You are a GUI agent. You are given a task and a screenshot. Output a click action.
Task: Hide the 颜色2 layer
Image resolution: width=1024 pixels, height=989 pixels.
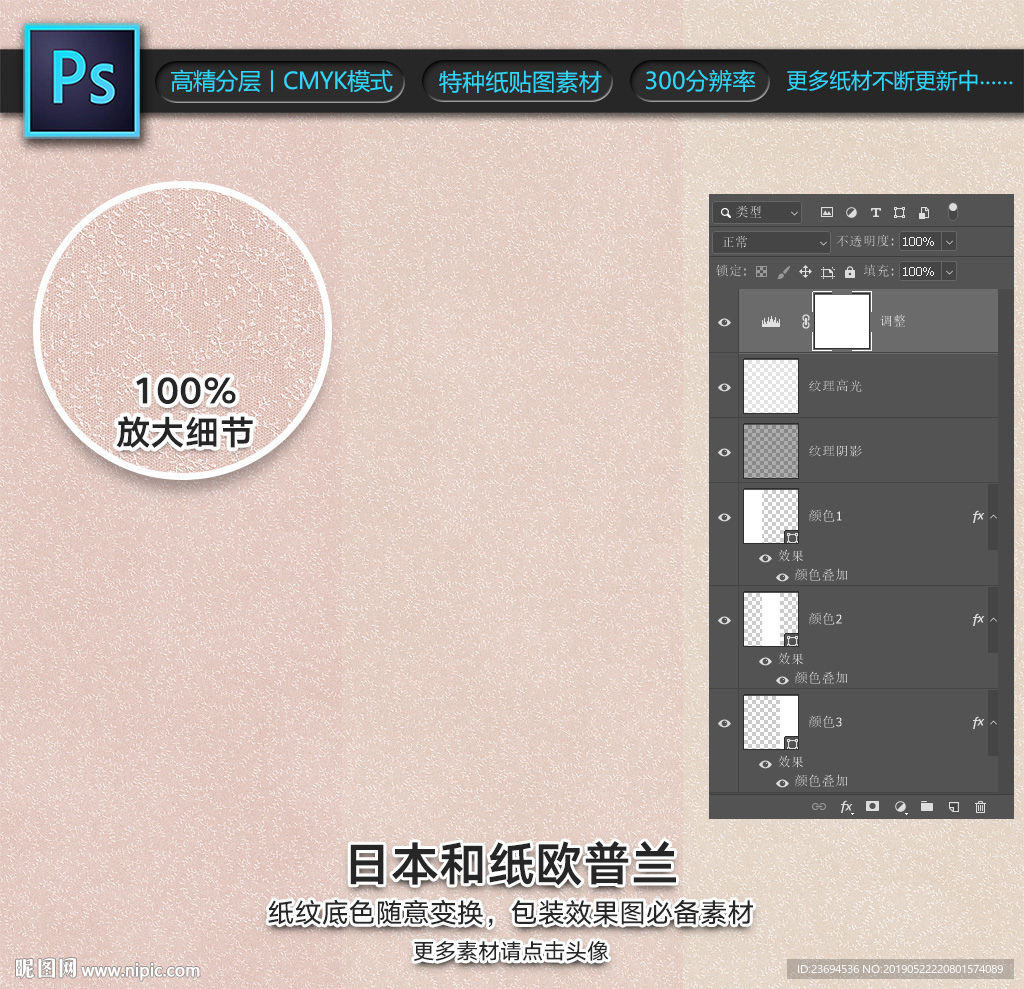[724, 620]
